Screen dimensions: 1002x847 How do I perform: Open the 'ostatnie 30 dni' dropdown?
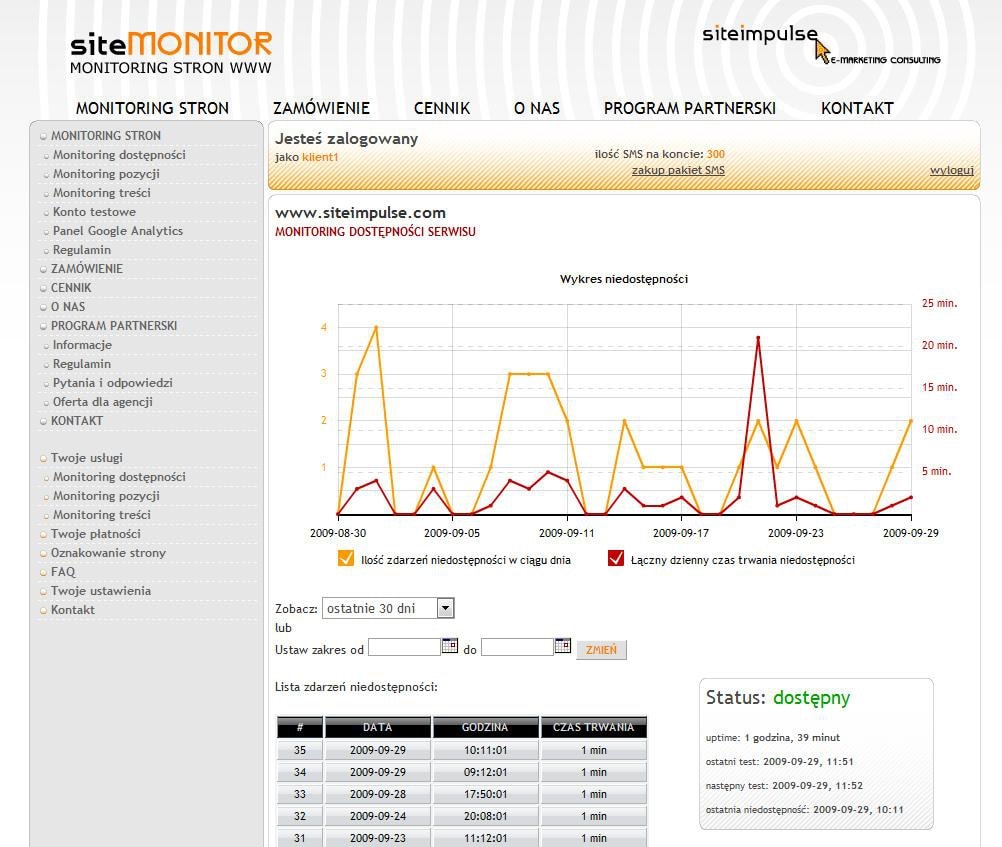pyautogui.click(x=388, y=608)
